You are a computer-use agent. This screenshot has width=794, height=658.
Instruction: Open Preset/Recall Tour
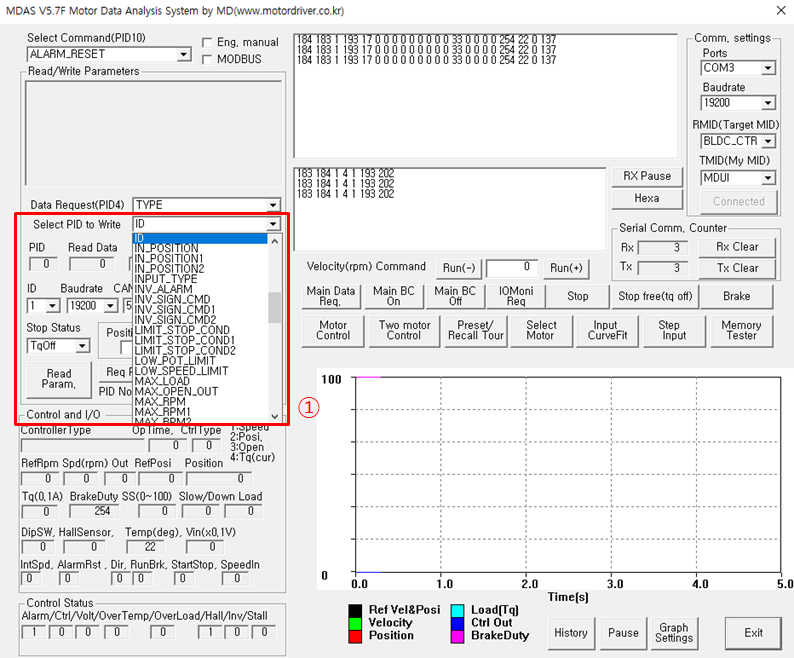click(x=475, y=331)
